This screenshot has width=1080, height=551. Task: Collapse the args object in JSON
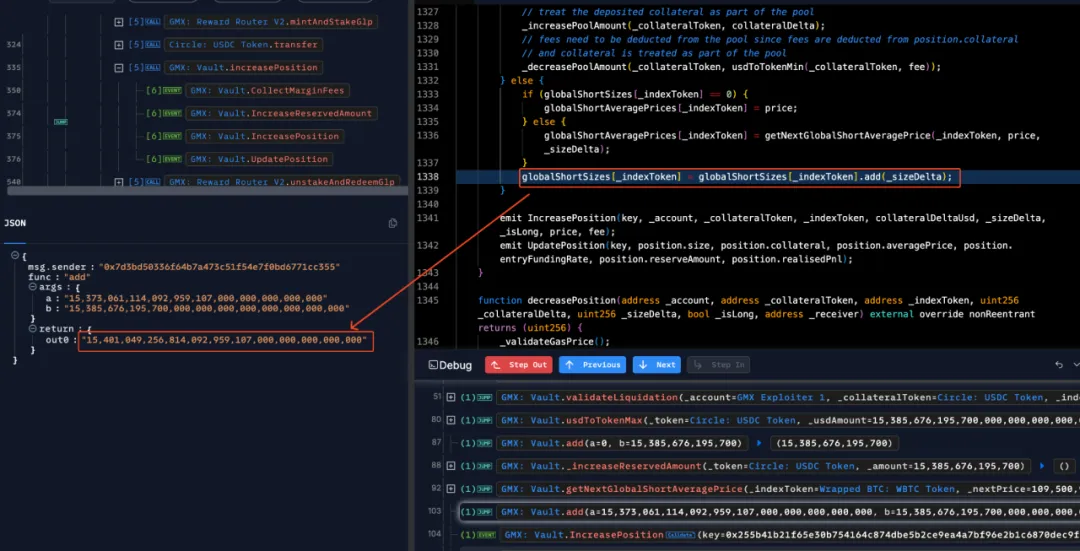[31, 287]
